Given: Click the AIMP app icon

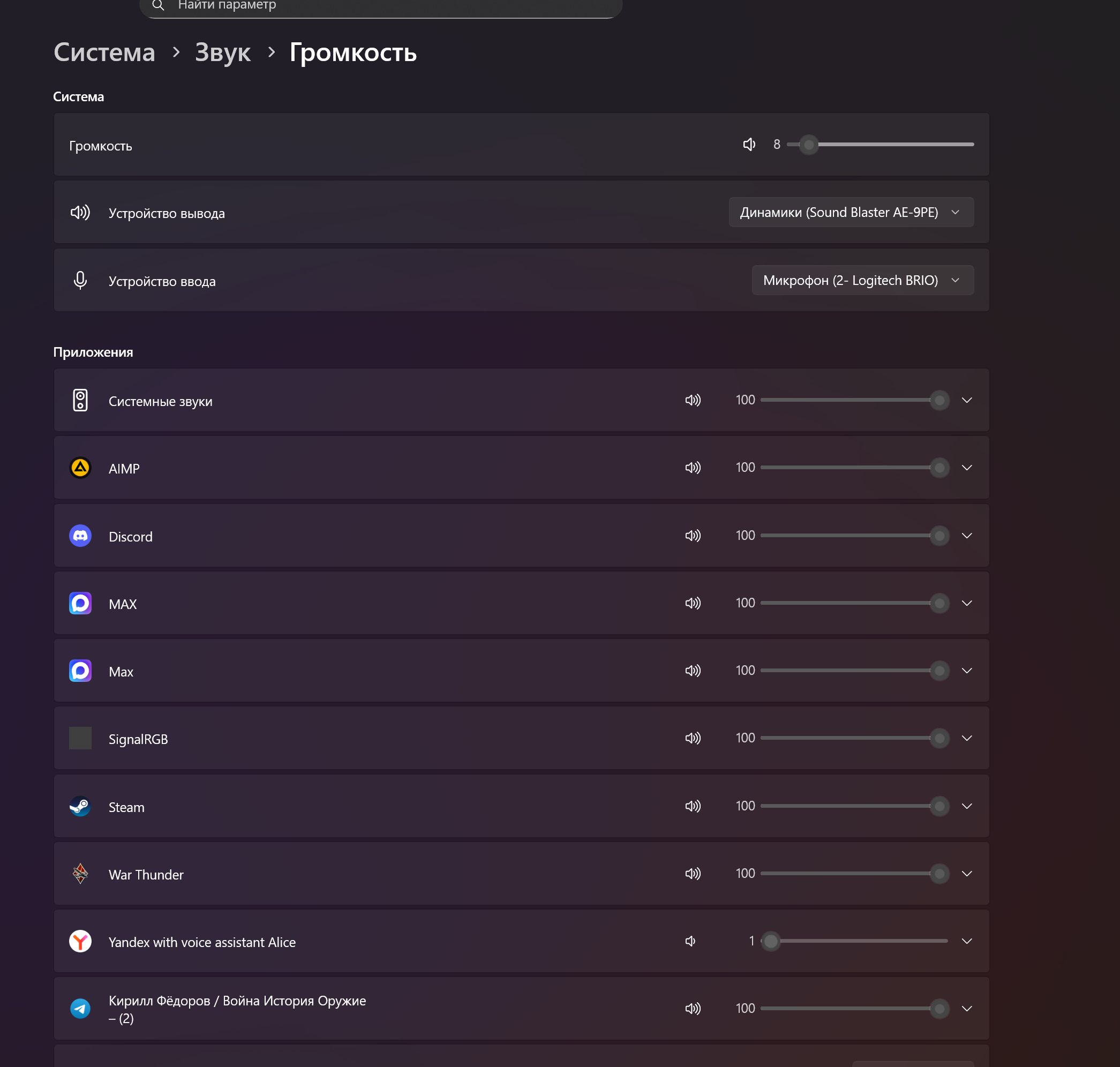Looking at the screenshot, I should pyautogui.click(x=80, y=468).
